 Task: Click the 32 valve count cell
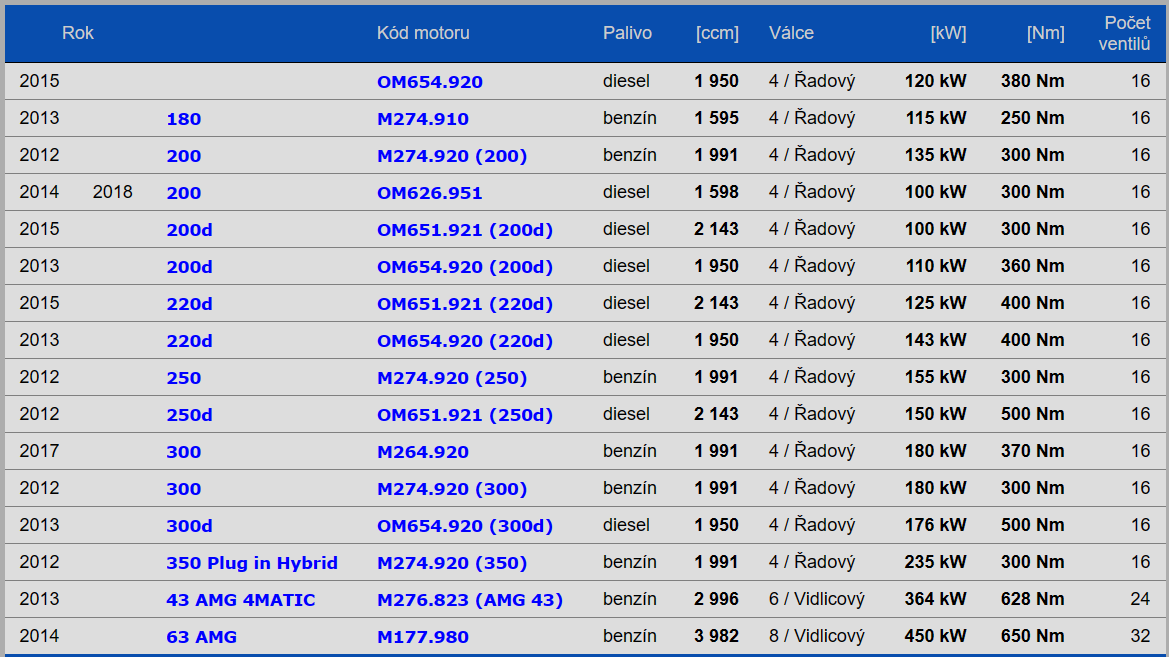pyautogui.click(x=1141, y=636)
